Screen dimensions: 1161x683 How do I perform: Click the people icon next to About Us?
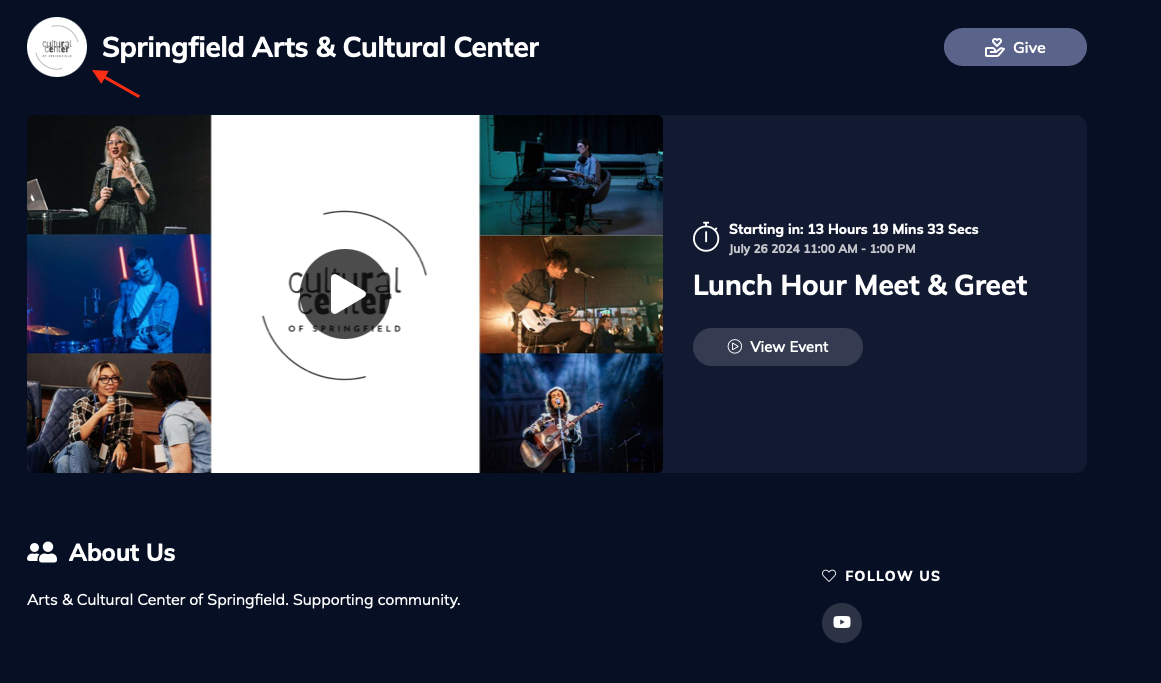42,552
